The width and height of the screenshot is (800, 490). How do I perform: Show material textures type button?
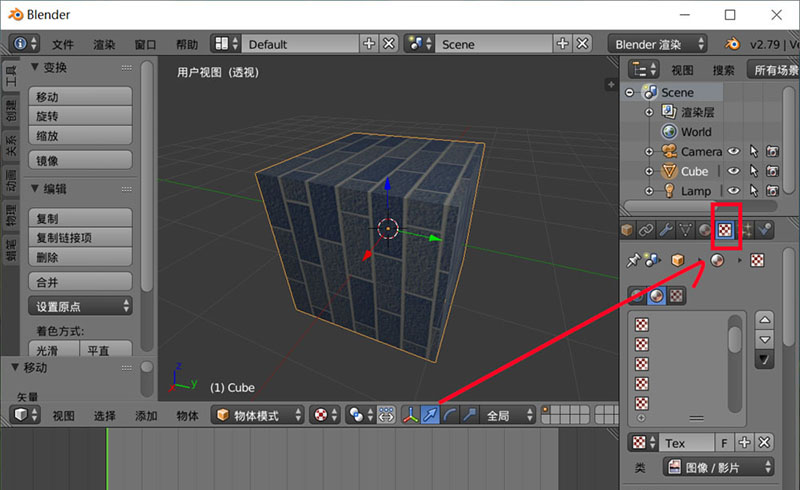pyautogui.click(x=657, y=296)
